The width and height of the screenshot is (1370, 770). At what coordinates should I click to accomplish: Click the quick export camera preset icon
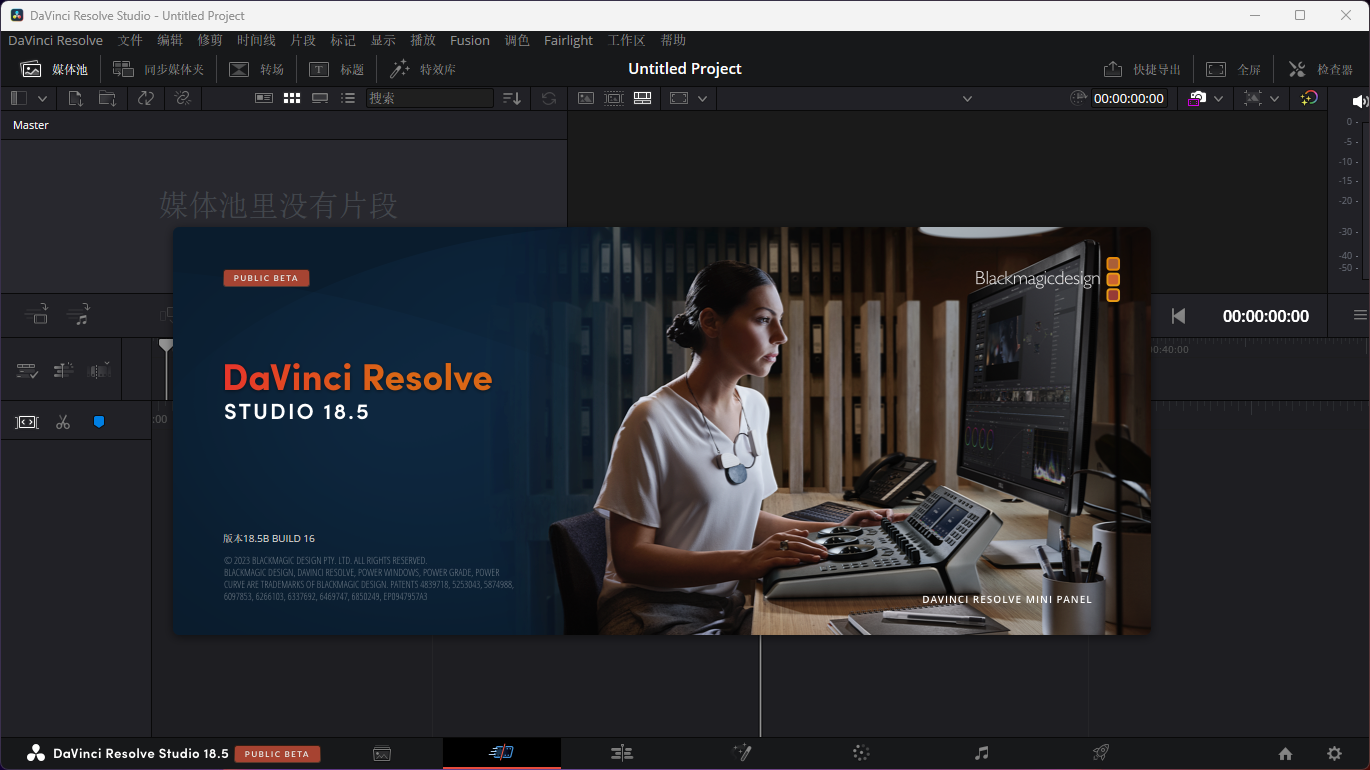[1197, 98]
